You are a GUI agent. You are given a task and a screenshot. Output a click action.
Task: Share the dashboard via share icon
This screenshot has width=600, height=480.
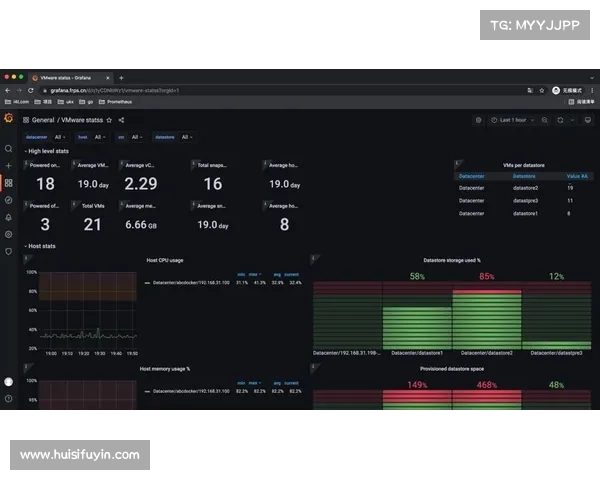121,120
